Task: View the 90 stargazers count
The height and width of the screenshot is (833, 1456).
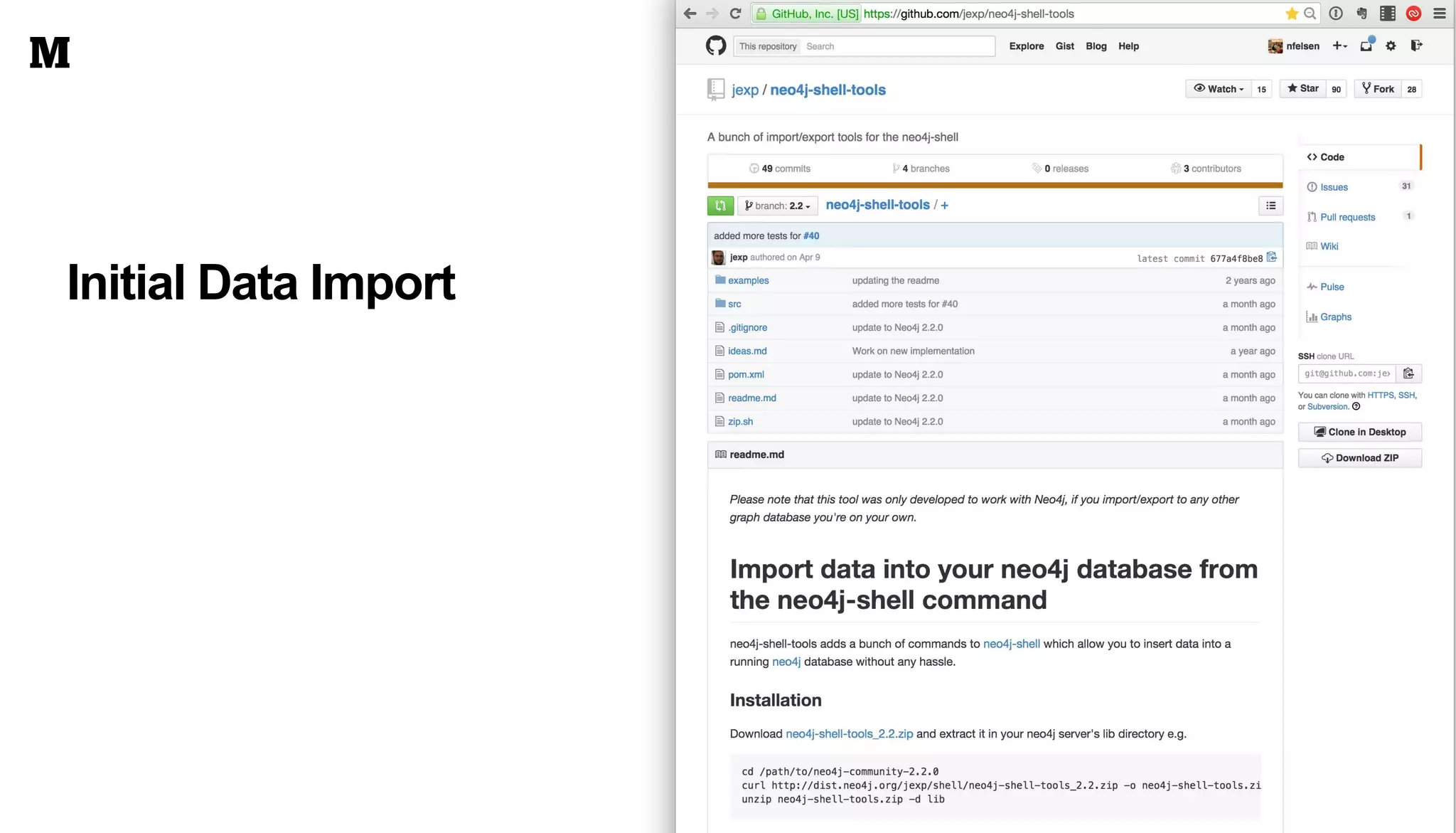Action: tap(1336, 89)
